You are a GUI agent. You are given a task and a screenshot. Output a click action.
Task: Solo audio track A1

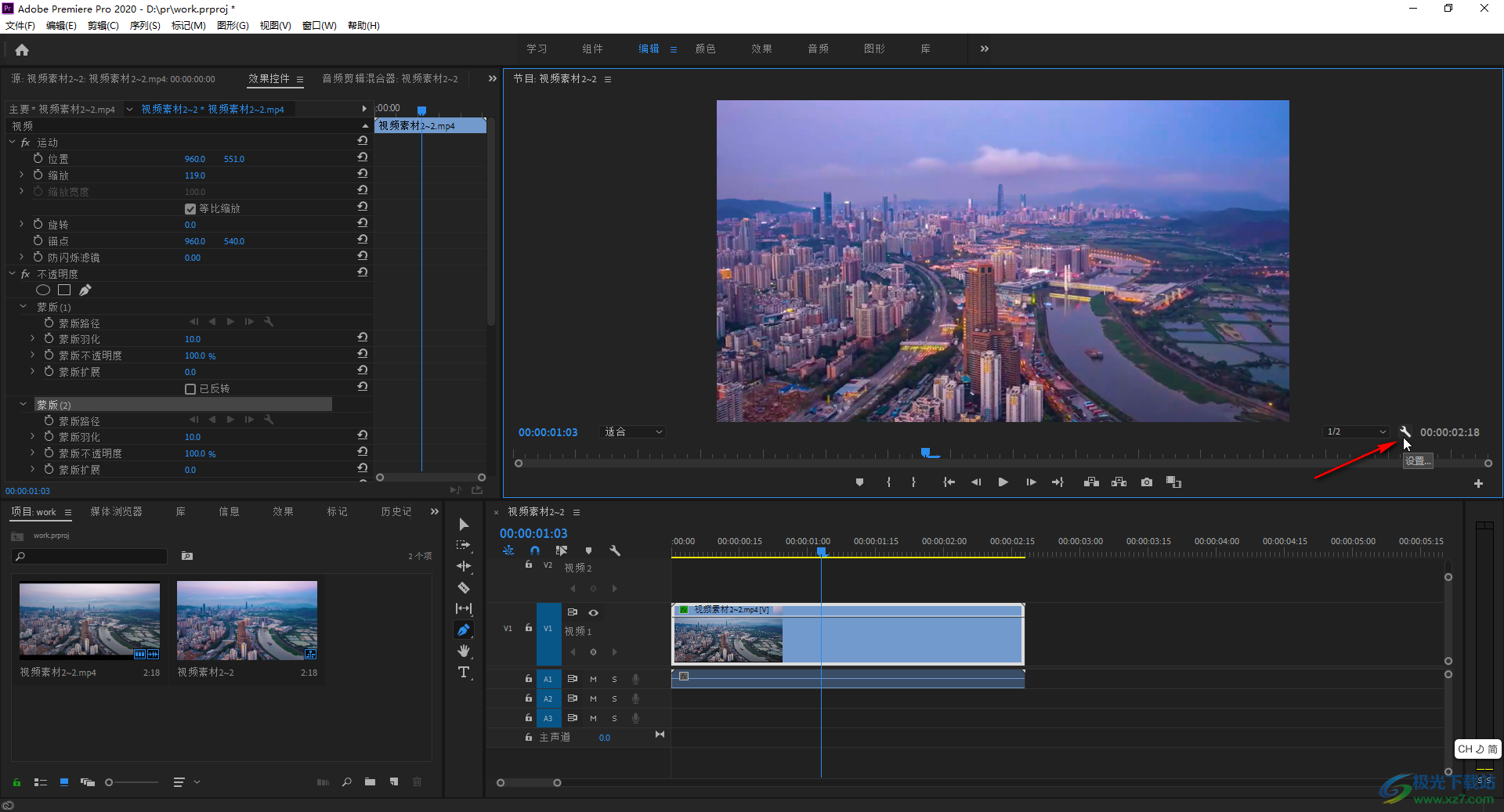click(614, 679)
